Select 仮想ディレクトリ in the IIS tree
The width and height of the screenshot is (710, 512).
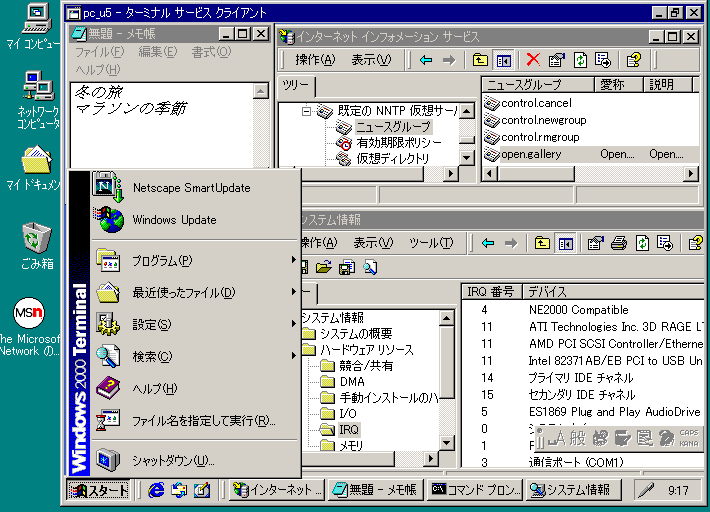(x=392, y=158)
